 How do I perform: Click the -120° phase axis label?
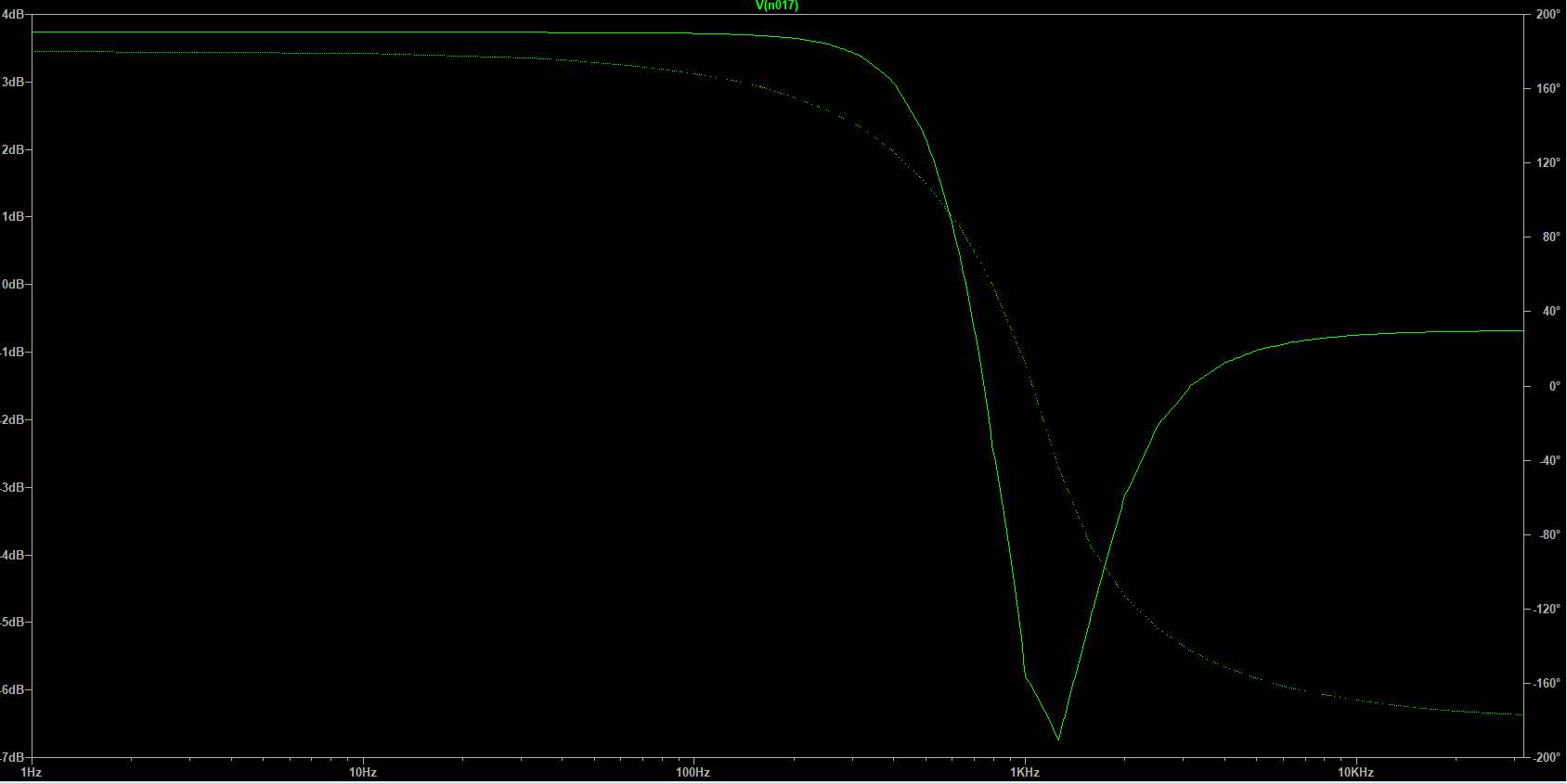coord(1547,609)
